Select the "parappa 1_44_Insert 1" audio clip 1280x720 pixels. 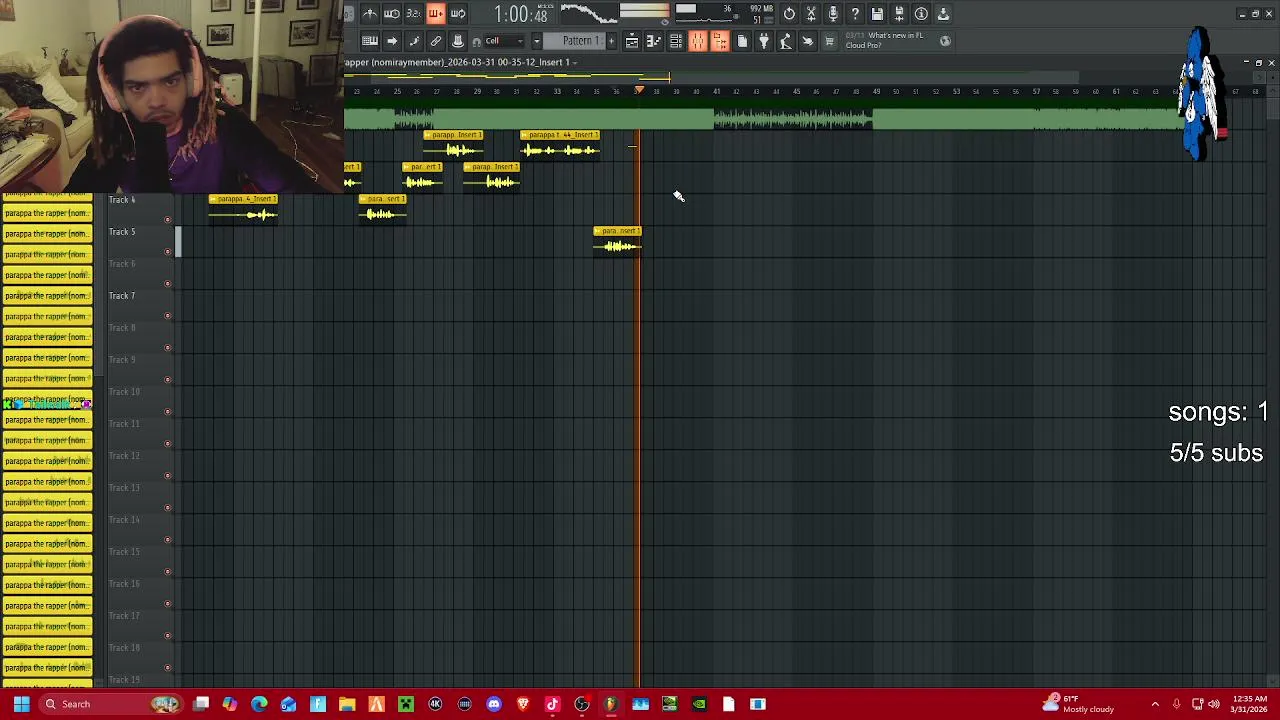tap(560, 145)
